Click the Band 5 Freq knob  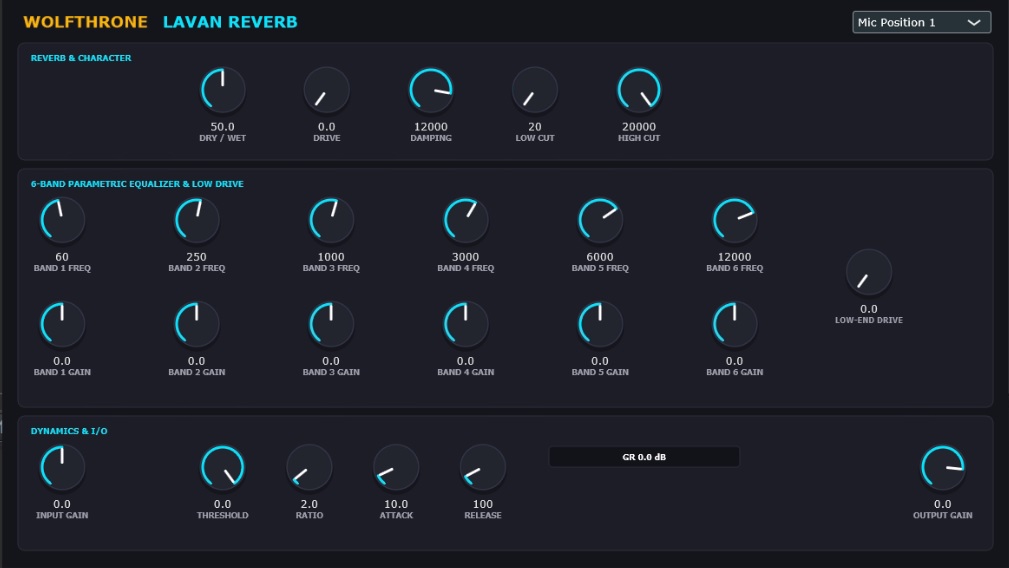[x=600, y=220]
